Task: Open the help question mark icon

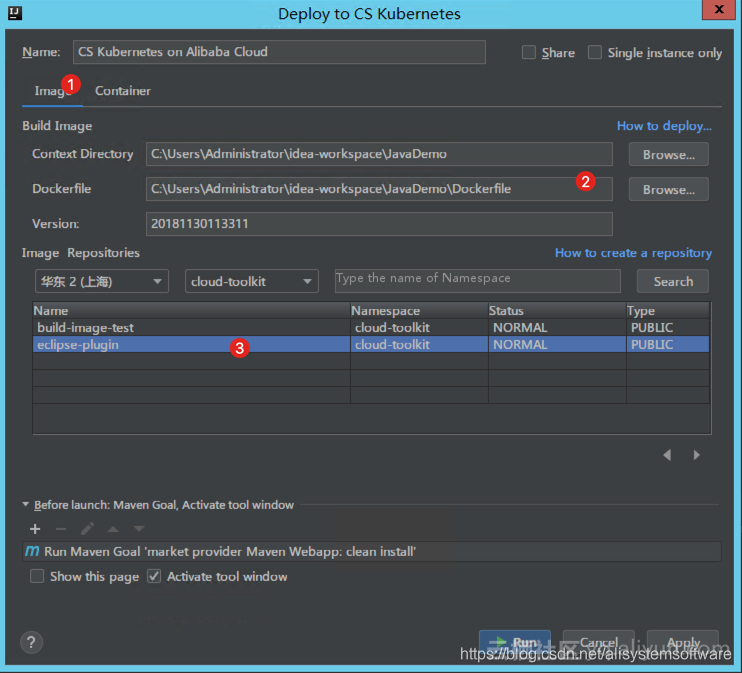Action: 31,642
